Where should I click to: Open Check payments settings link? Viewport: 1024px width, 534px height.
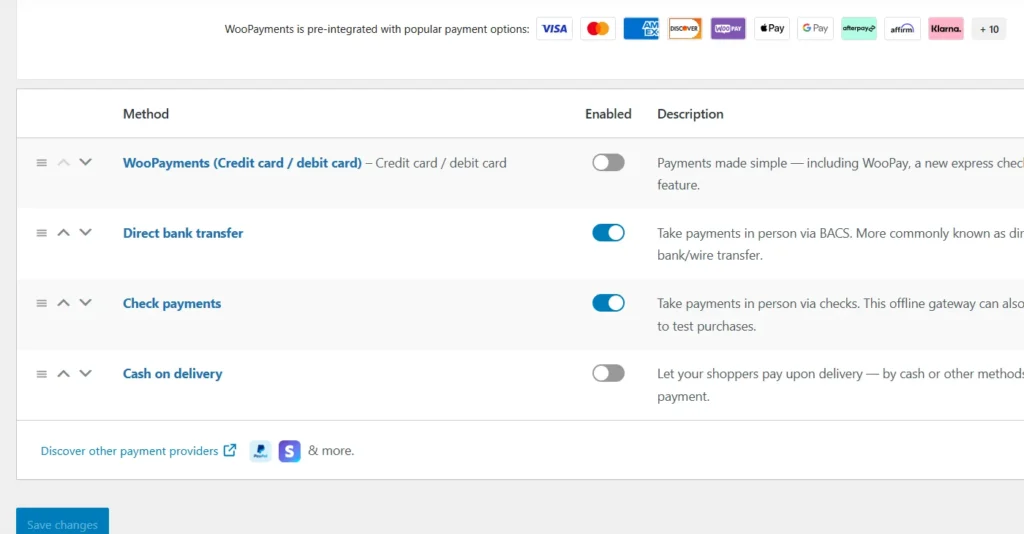coord(172,304)
